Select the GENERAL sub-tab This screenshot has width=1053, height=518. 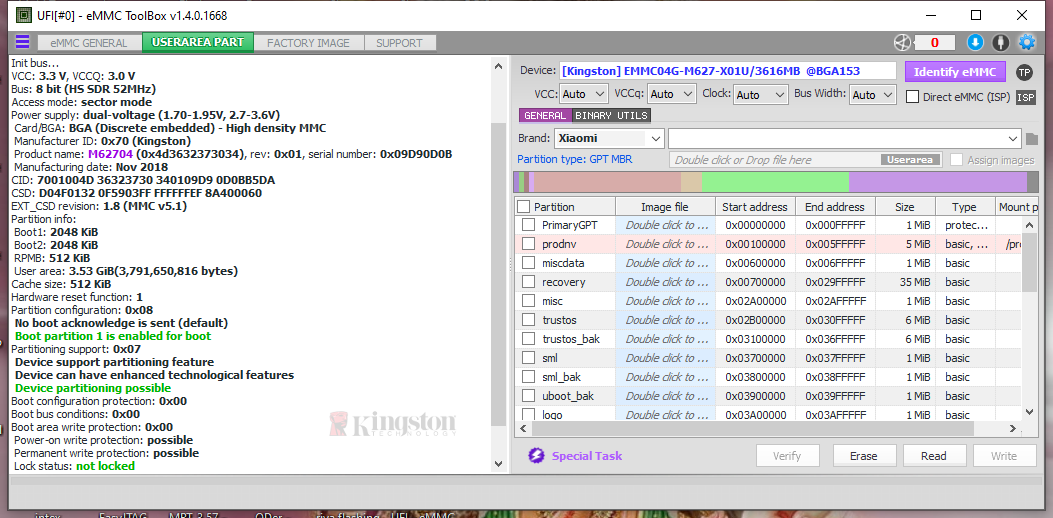(545, 116)
